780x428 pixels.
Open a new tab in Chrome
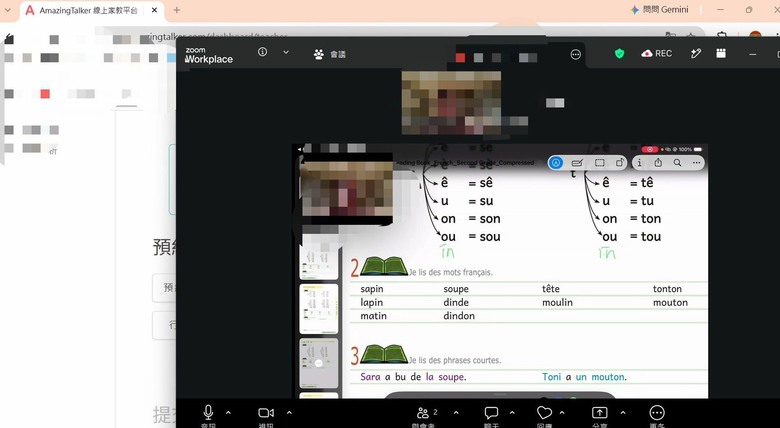click(177, 10)
